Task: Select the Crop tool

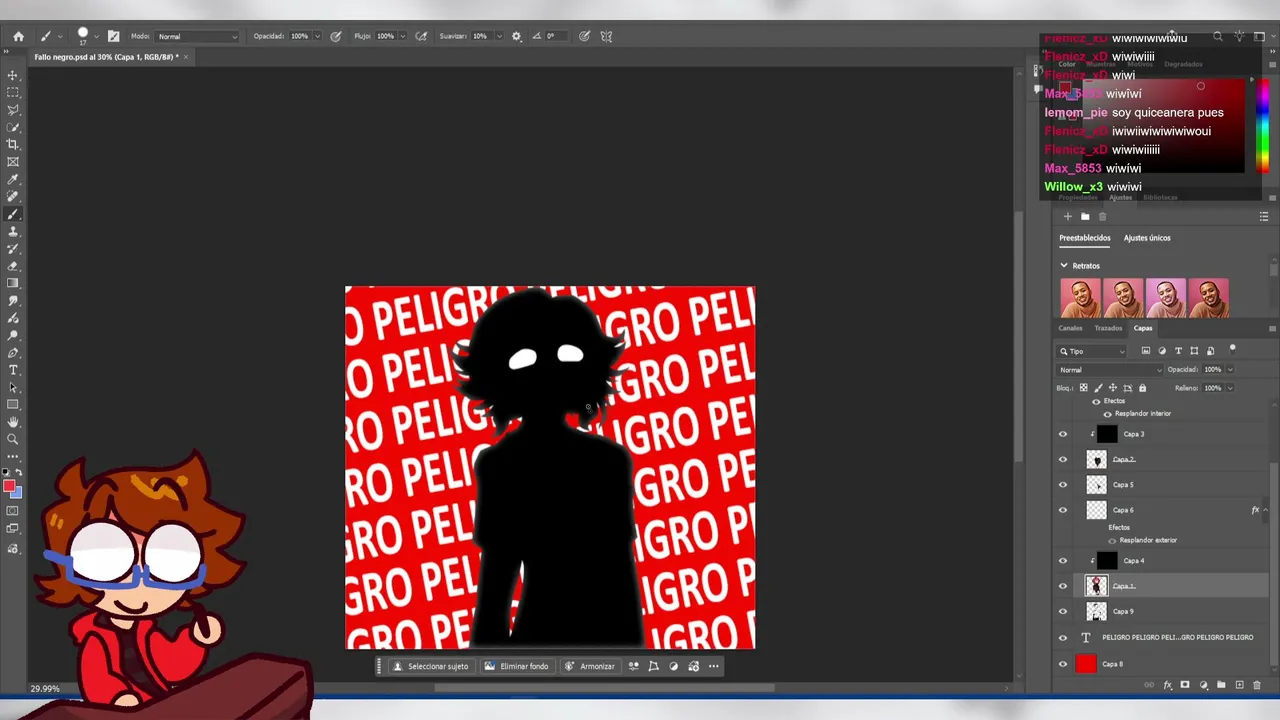Action: click(x=13, y=145)
